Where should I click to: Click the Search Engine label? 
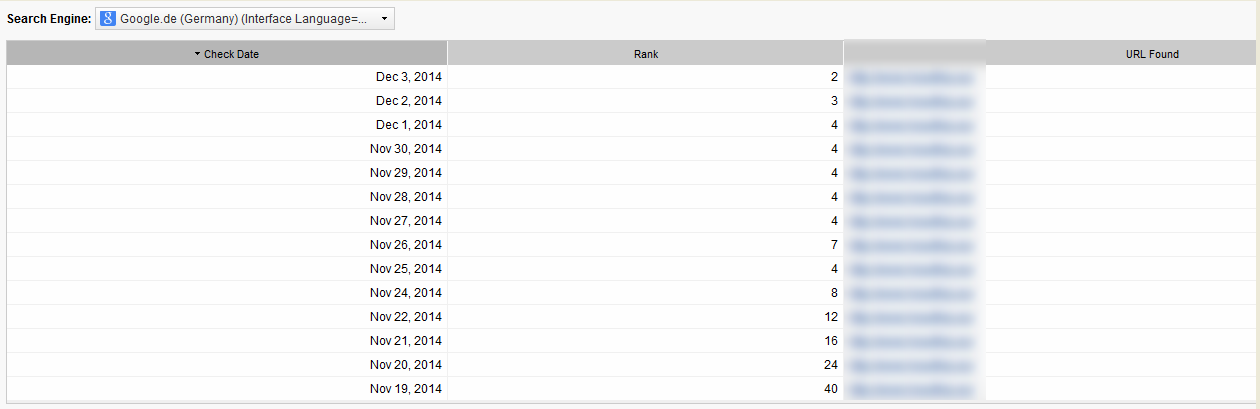pos(49,19)
